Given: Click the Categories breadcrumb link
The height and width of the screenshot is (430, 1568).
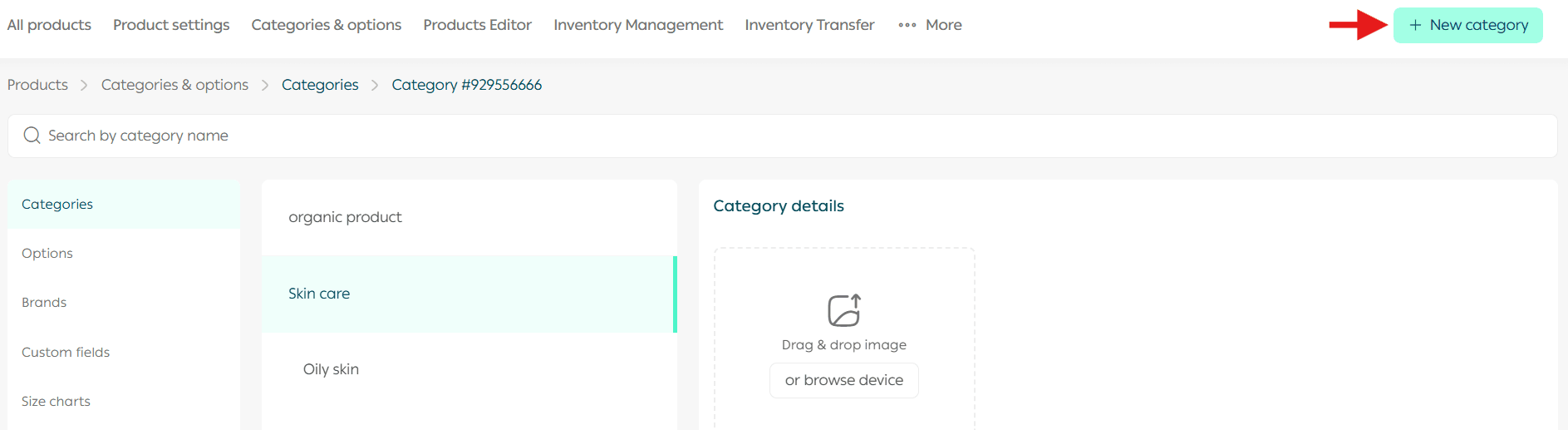Looking at the screenshot, I should [320, 85].
